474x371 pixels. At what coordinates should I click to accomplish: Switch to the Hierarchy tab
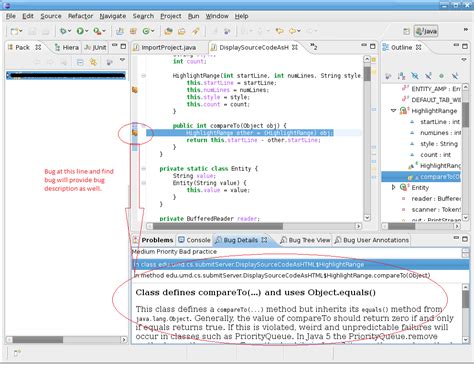tap(67, 47)
